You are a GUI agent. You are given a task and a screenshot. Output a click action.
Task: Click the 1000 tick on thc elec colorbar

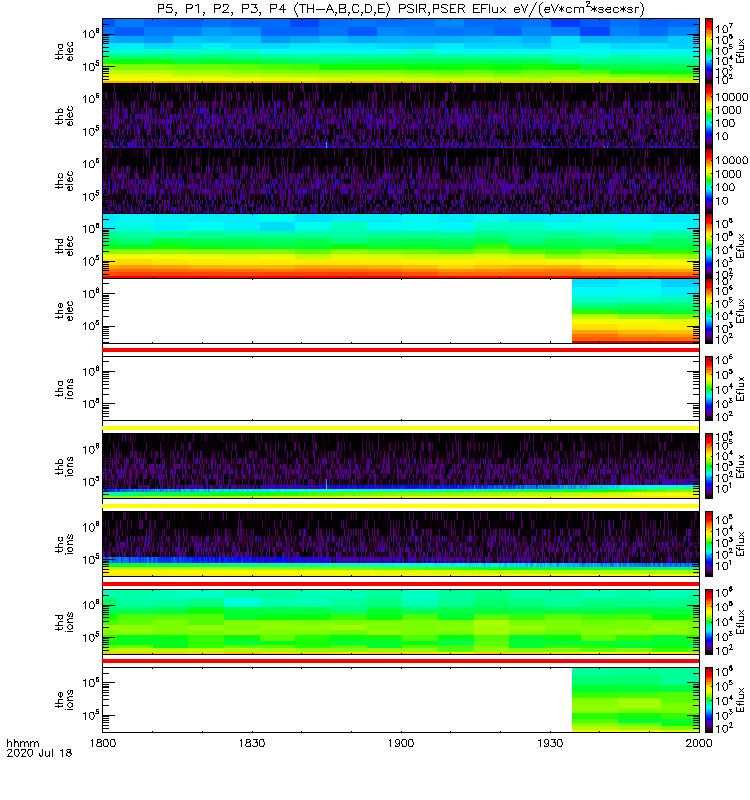coord(729,174)
